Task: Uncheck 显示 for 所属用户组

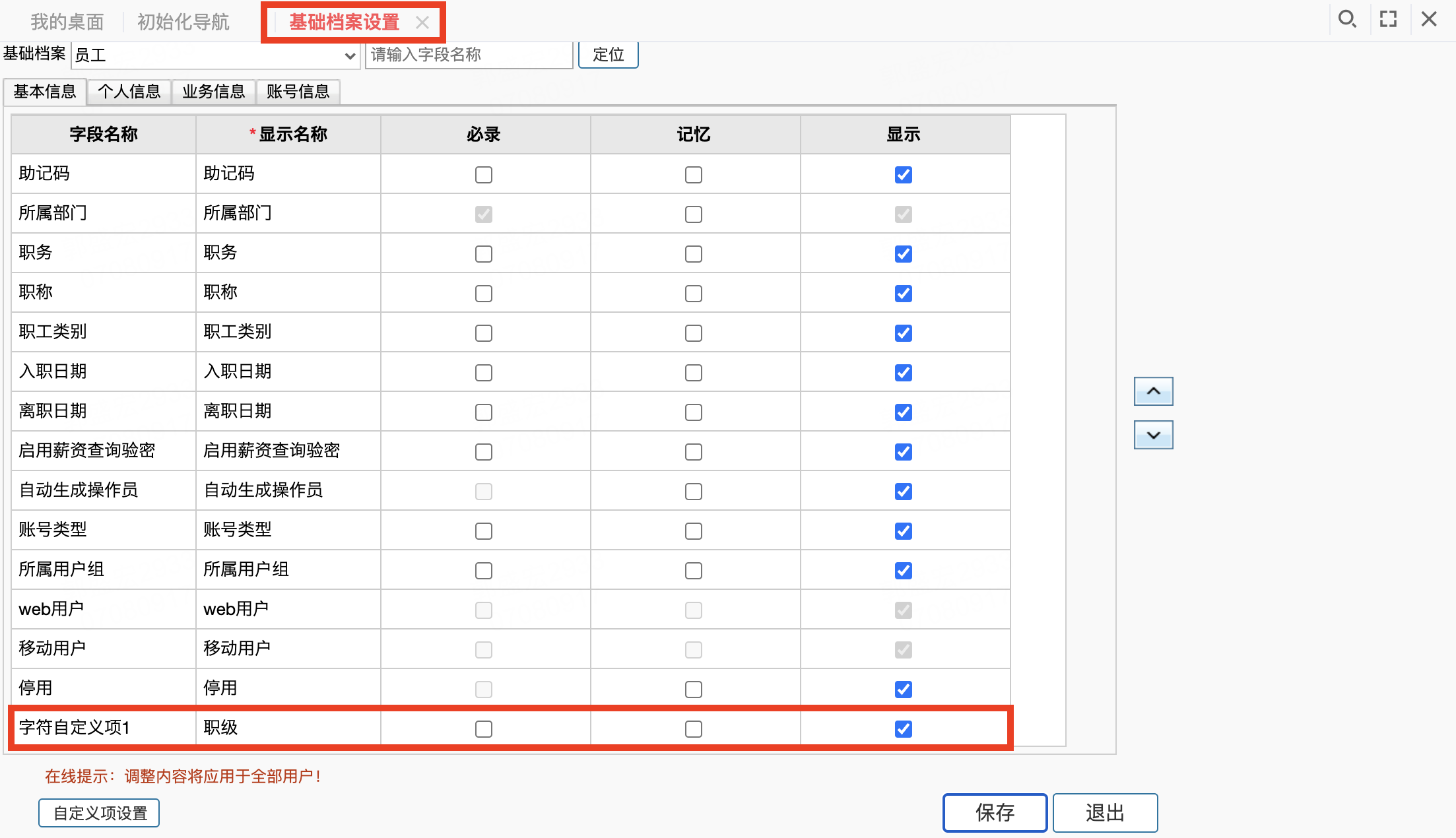Action: pos(904,571)
